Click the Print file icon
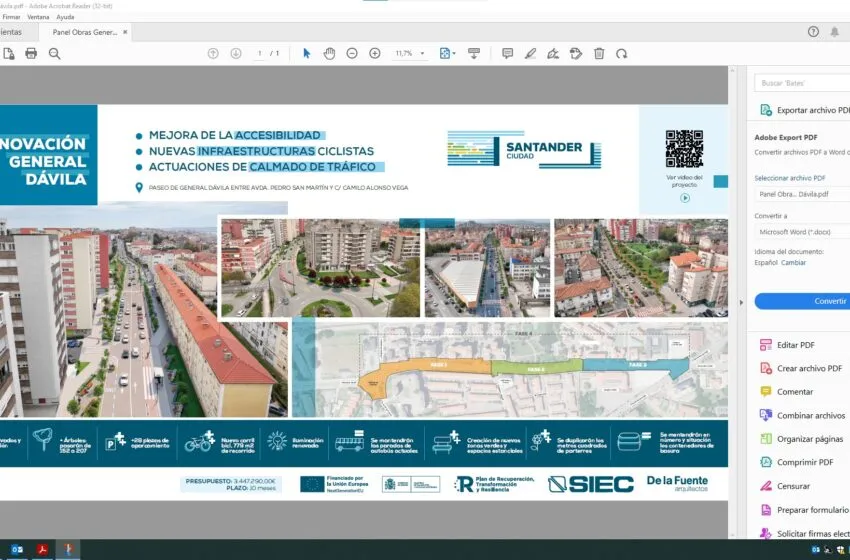 pos(31,53)
